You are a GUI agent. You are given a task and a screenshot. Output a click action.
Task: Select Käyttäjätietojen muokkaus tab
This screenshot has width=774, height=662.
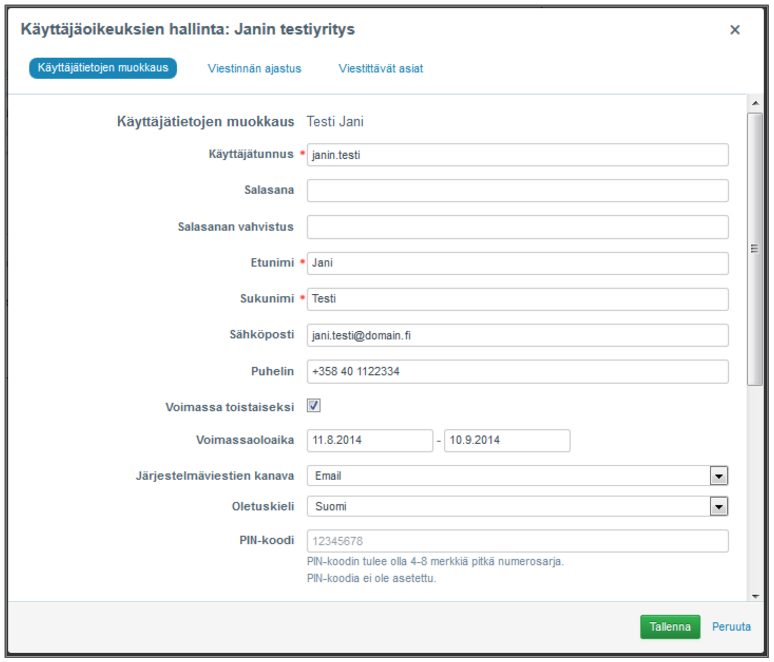tap(103, 69)
